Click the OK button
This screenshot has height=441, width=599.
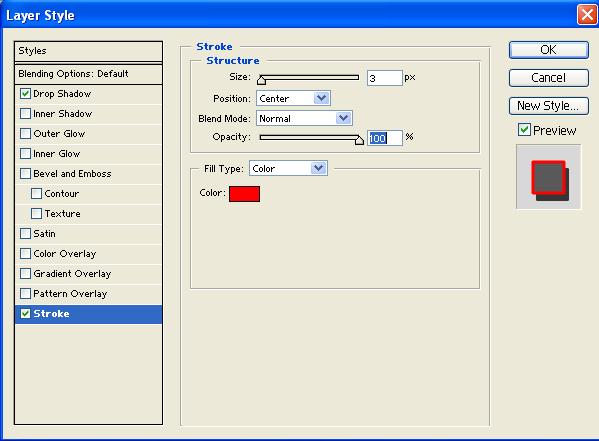pyautogui.click(x=549, y=50)
